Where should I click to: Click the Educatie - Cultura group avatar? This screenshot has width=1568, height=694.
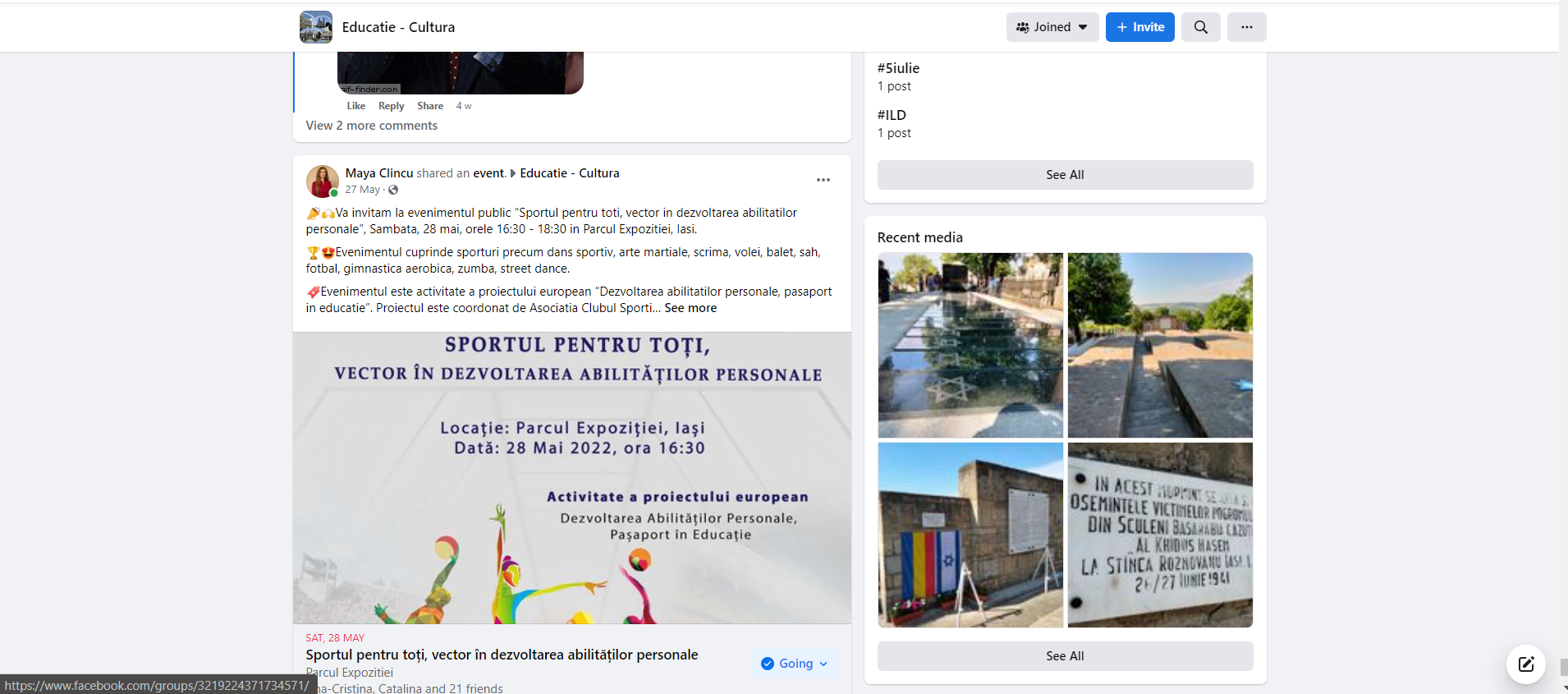click(316, 27)
